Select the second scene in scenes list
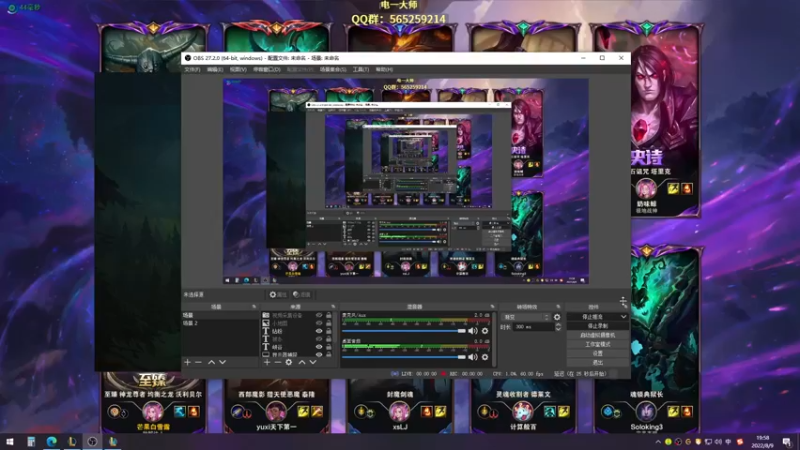 click(x=220, y=323)
